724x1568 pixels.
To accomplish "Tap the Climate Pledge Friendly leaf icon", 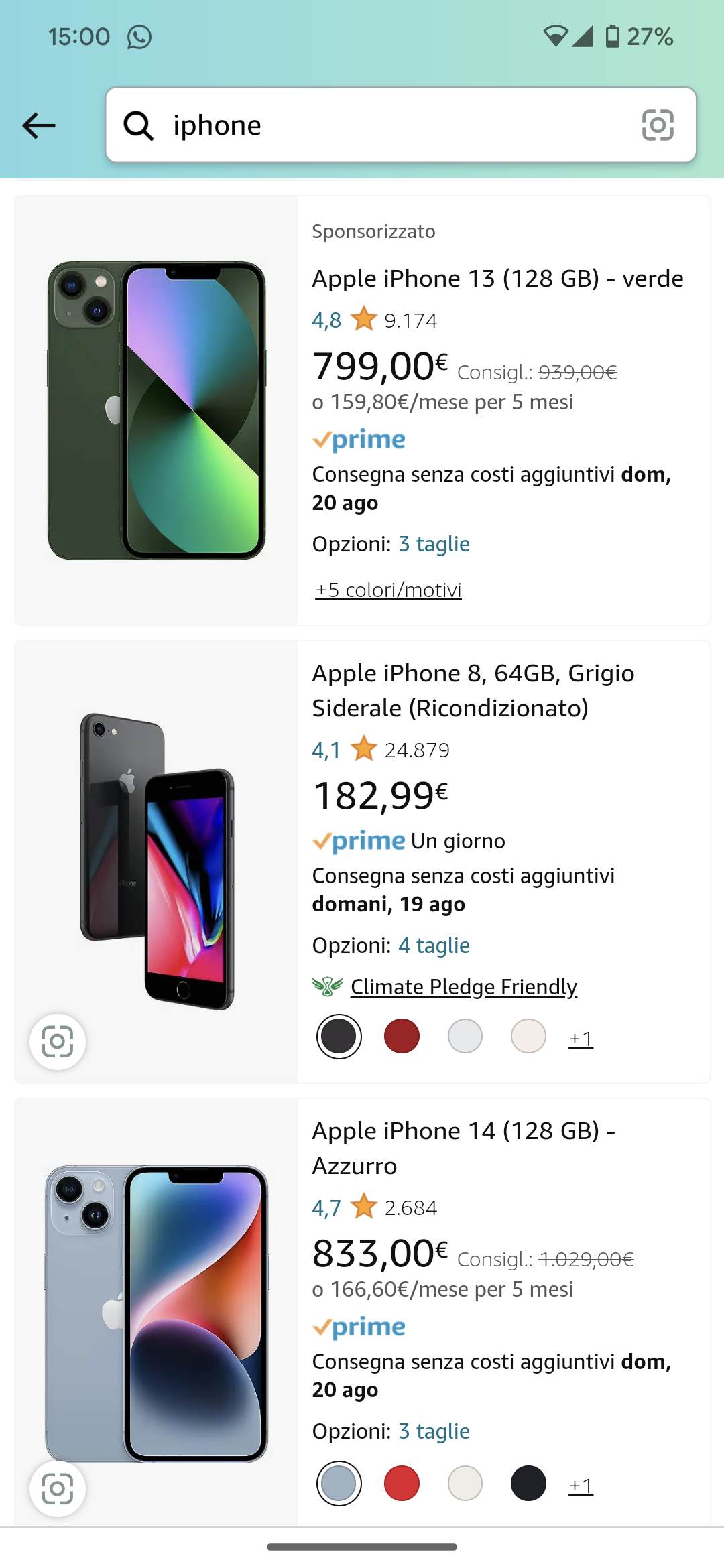I will 327,986.
